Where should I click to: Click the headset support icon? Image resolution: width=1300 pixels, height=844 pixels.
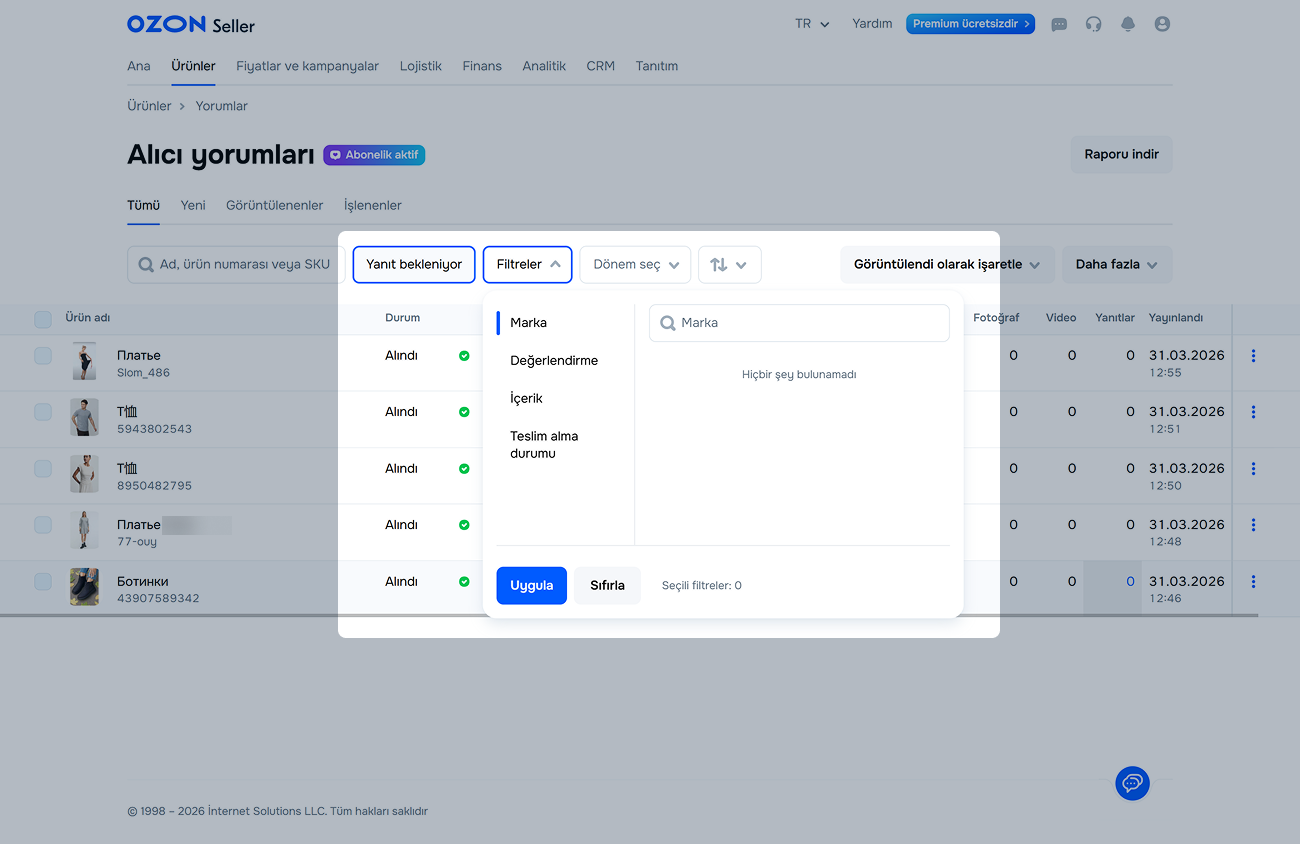pos(1093,24)
